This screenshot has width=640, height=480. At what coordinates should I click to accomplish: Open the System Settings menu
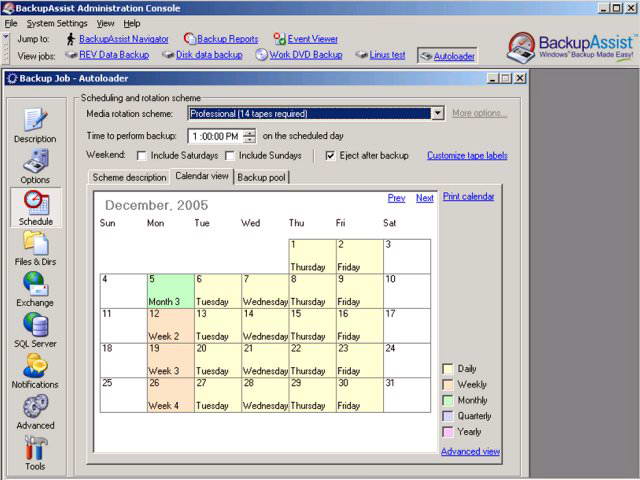point(57,24)
